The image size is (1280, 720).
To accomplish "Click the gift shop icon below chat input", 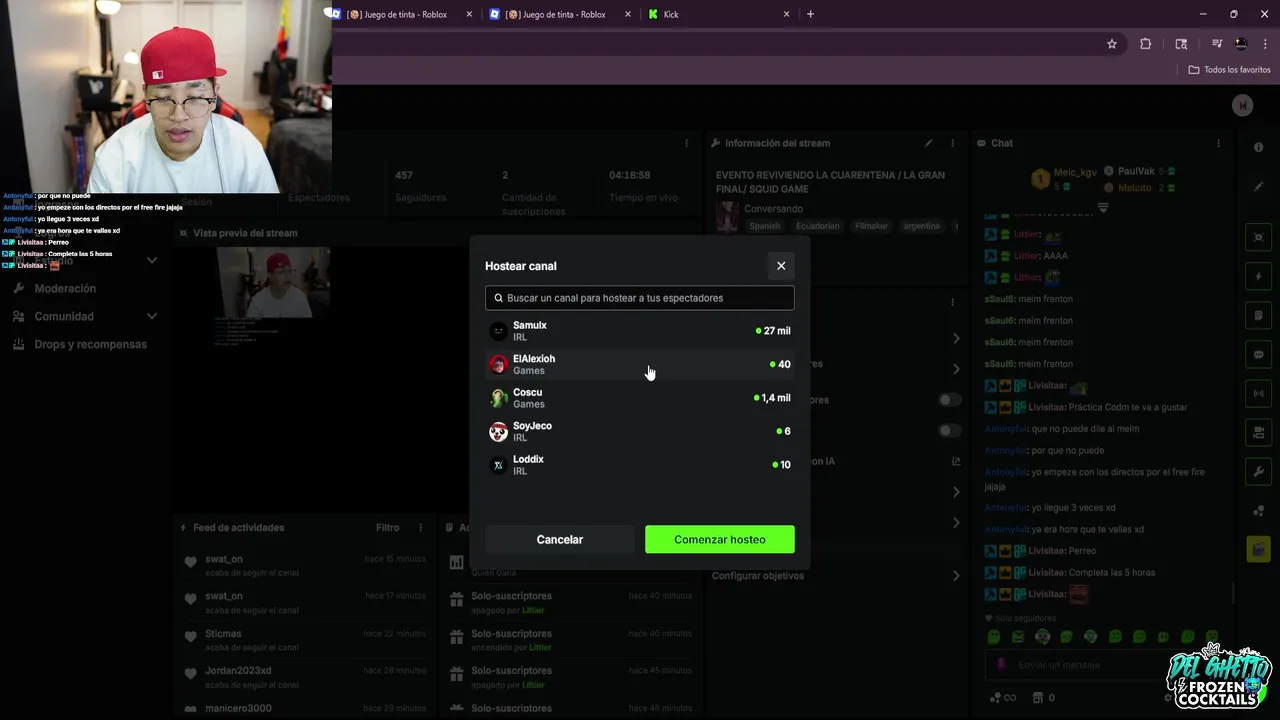I will tap(1037, 697).
